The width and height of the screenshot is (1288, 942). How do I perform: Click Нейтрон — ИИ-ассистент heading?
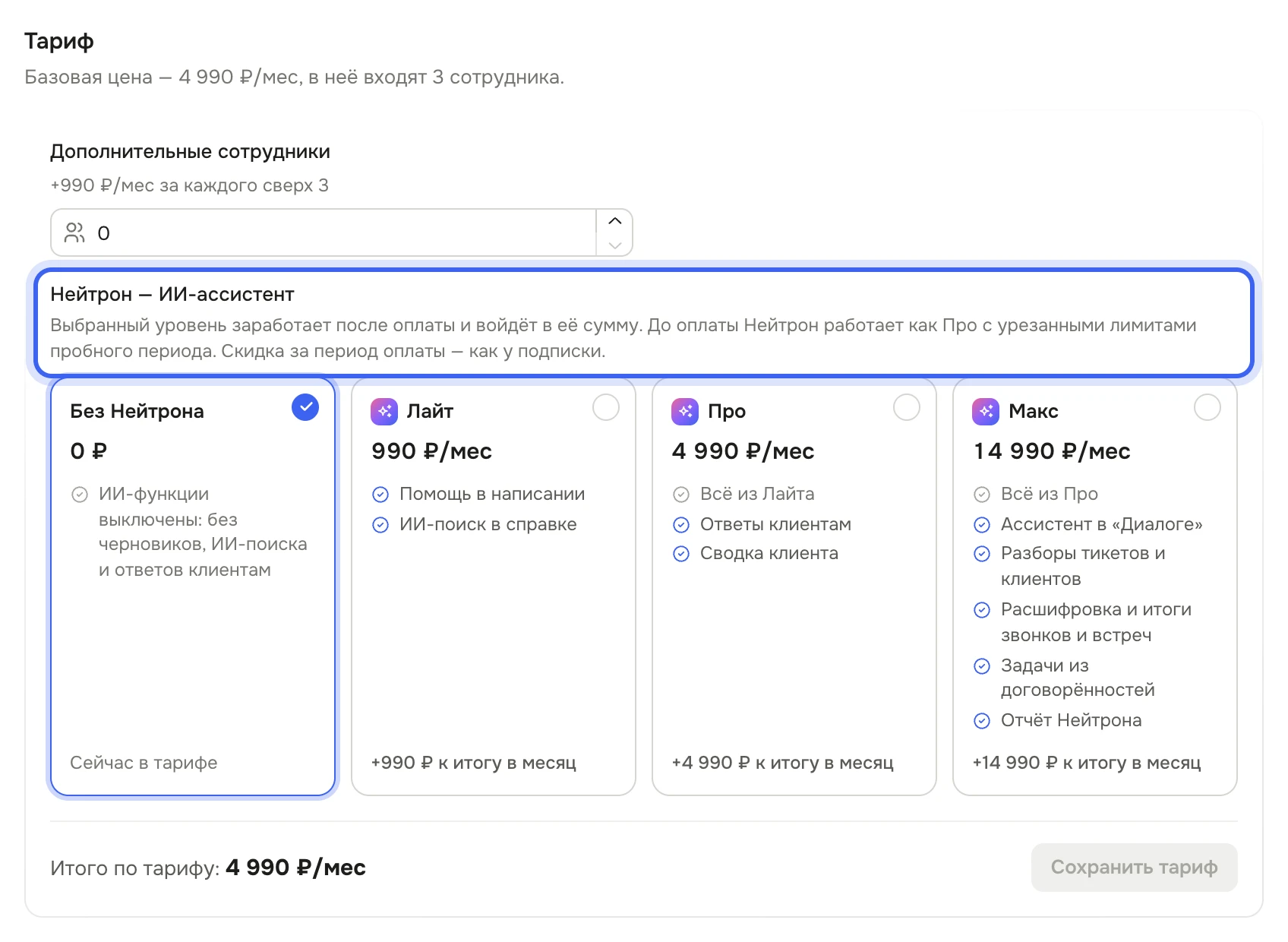click(172, 295)
